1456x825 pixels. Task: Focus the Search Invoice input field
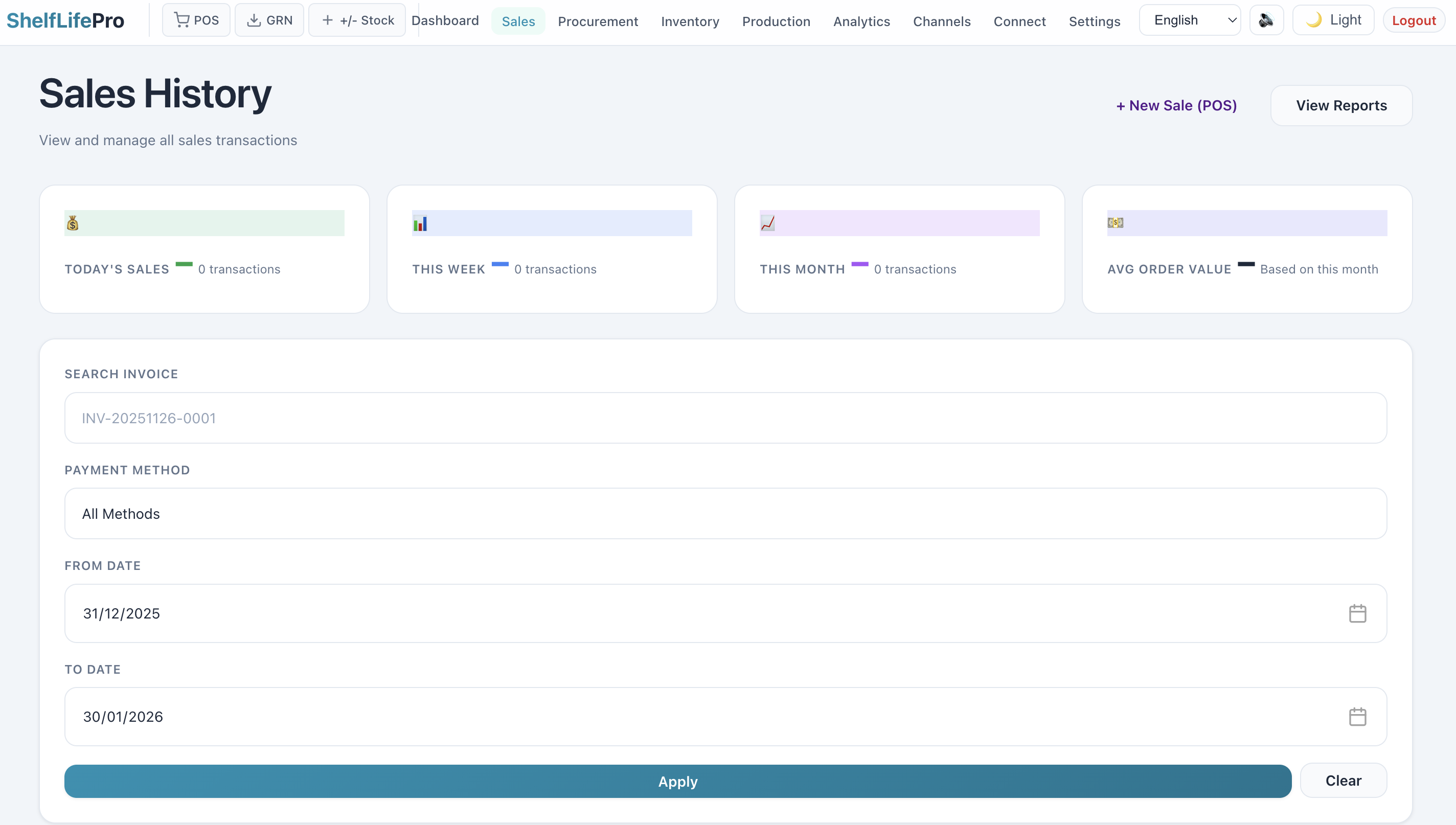coord(725,418)
